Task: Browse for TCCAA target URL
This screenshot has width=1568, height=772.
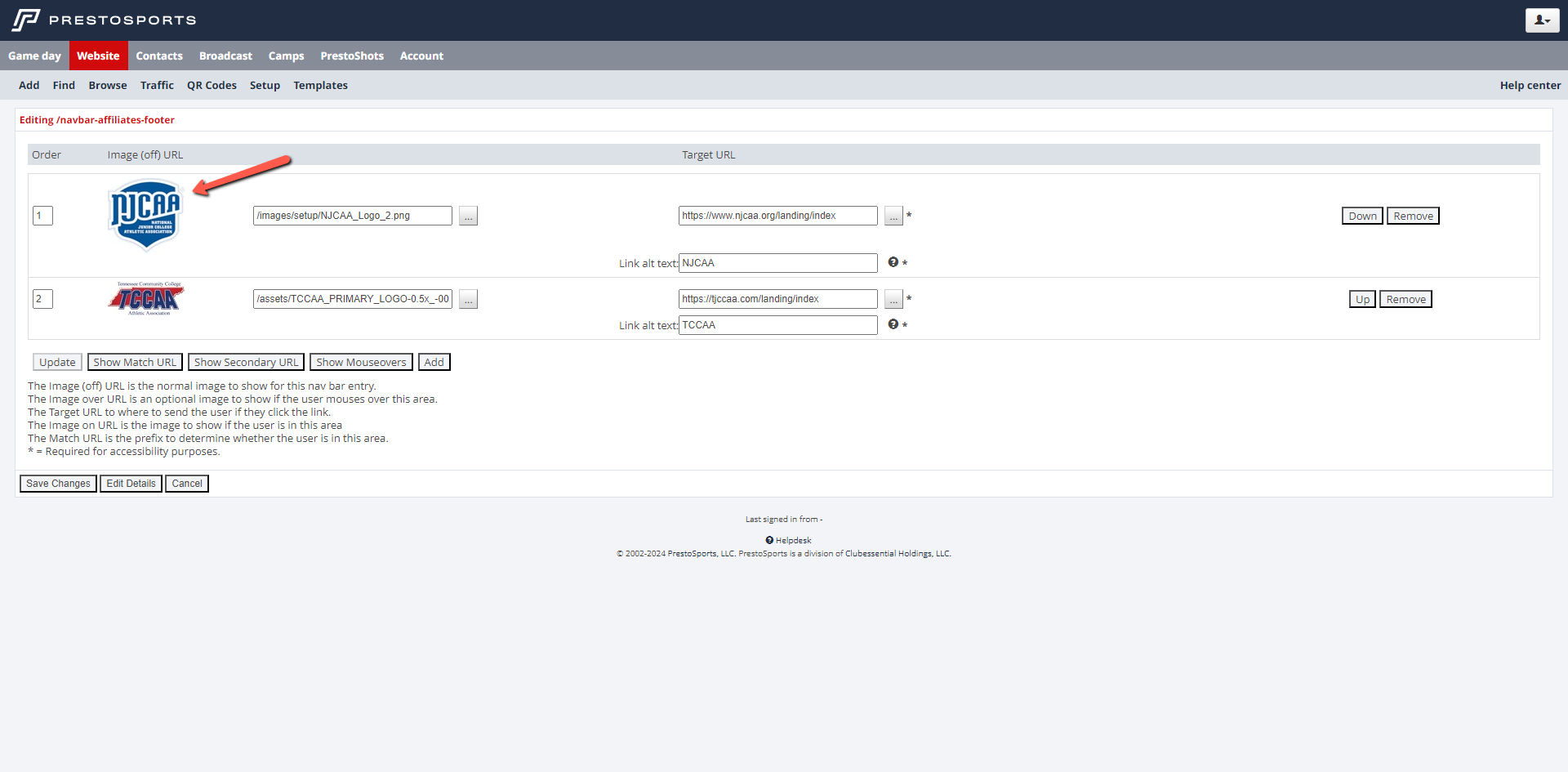Action: point(893,299)
